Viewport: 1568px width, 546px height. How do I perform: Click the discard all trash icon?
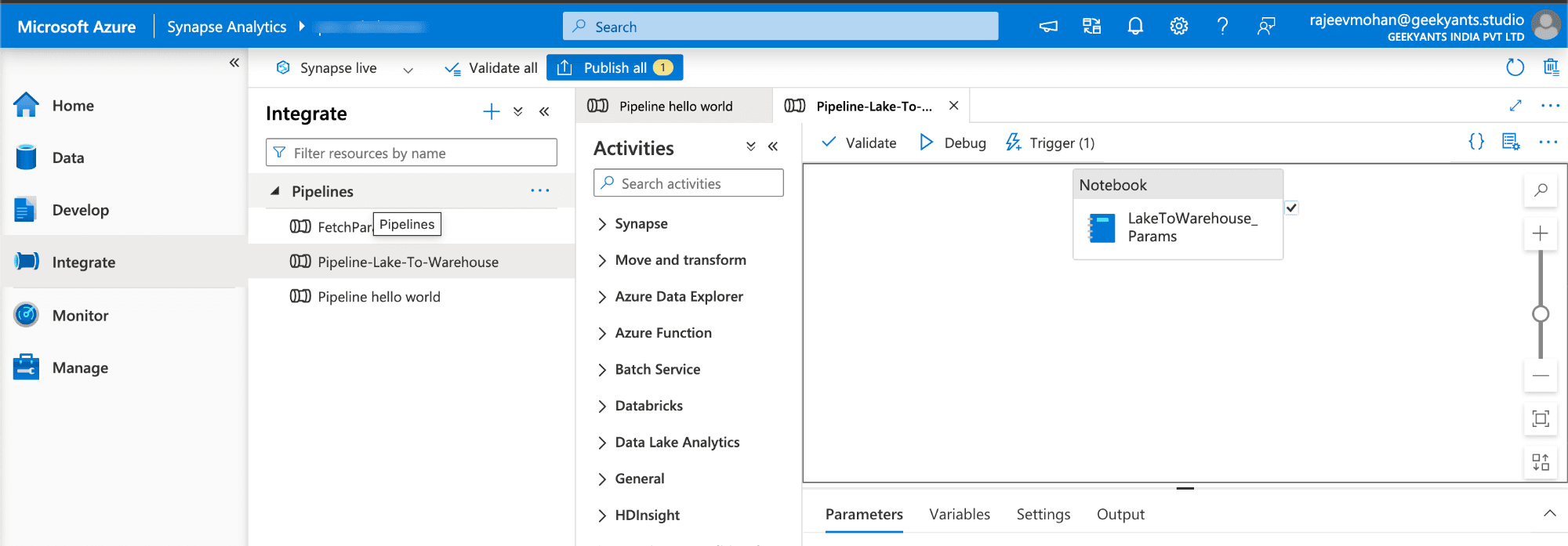tap(1551, 67)
